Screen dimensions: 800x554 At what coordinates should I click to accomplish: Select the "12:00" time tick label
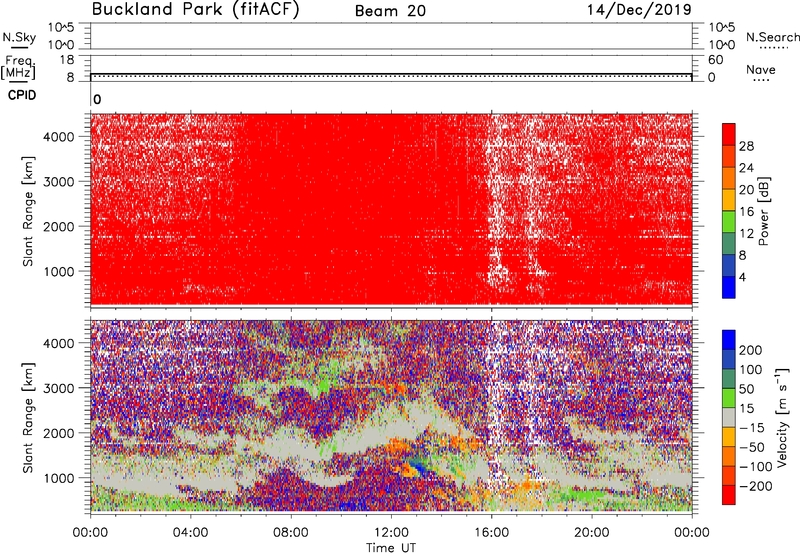point(391,533)
